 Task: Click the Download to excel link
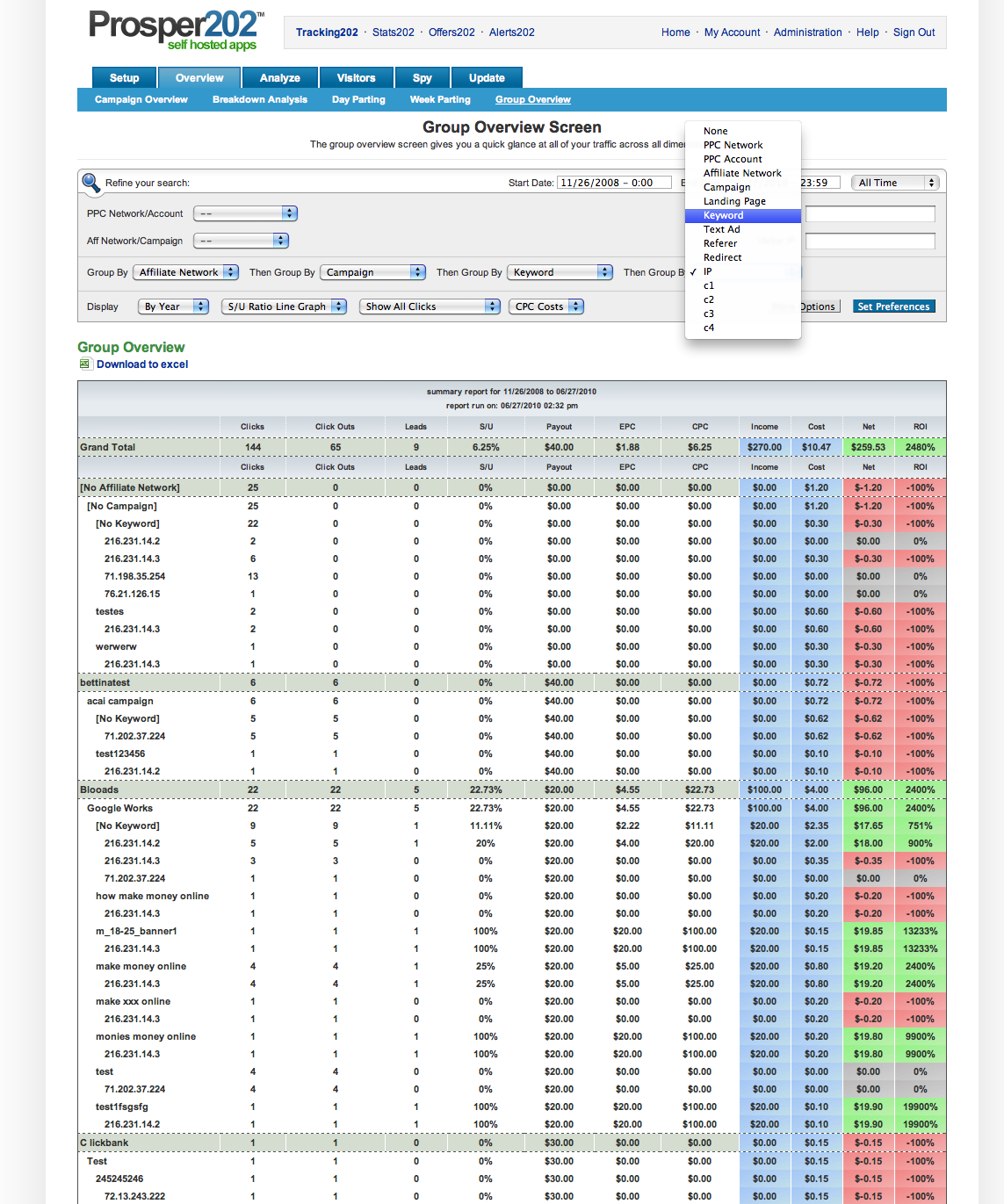click(142, 364)
